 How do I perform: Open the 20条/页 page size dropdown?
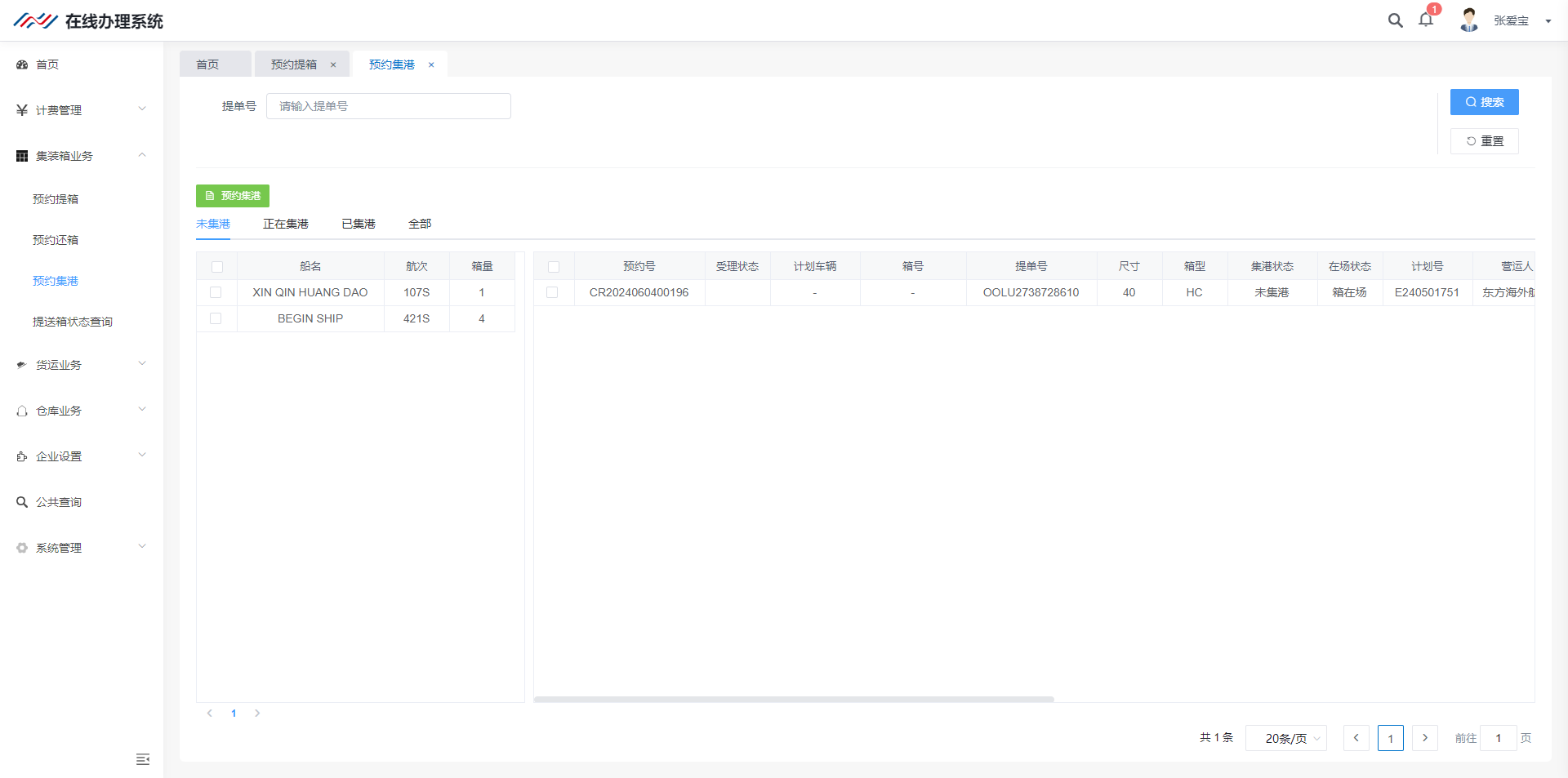point(1285,738)
